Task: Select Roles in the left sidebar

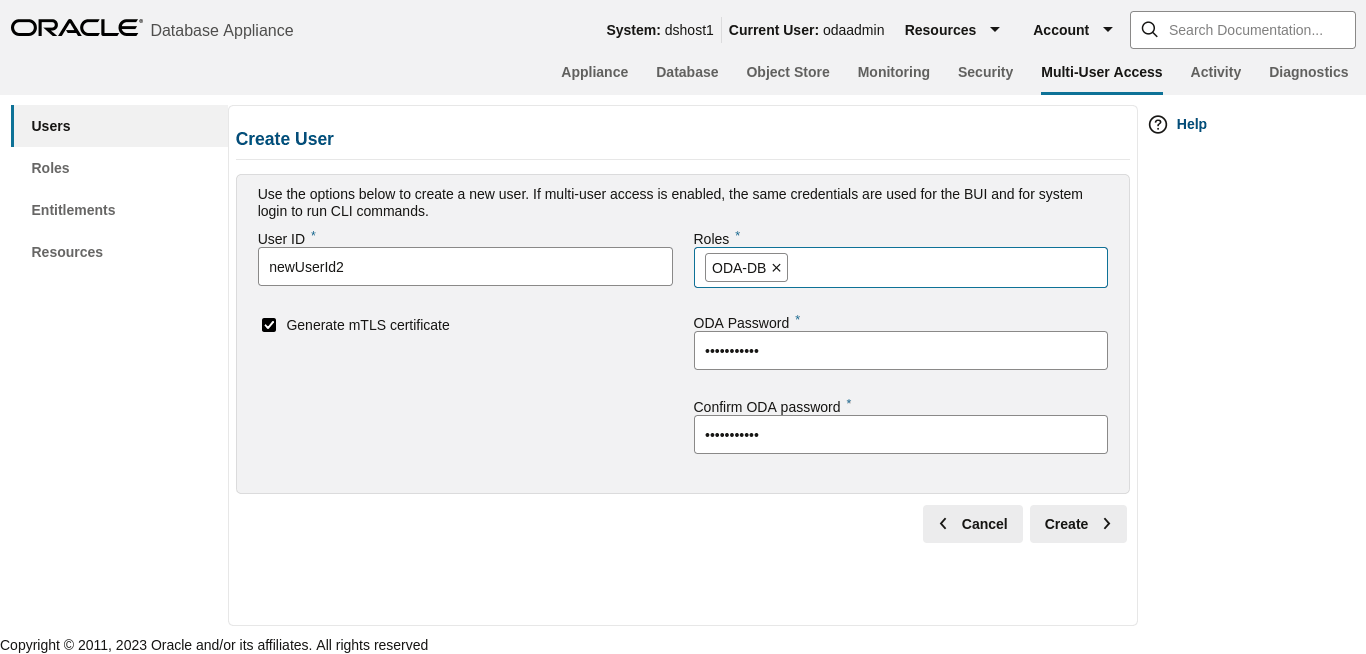Action: [x=50, y=168]
